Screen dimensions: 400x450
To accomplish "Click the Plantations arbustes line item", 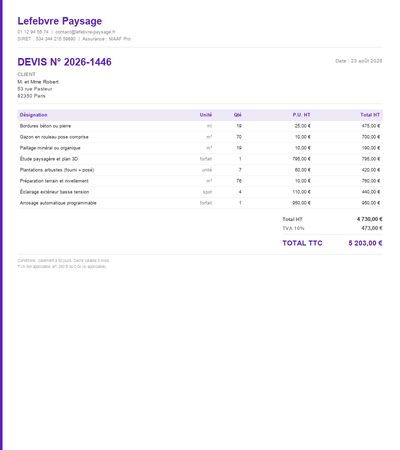I will pyautogui.click(x=200, y=170).
